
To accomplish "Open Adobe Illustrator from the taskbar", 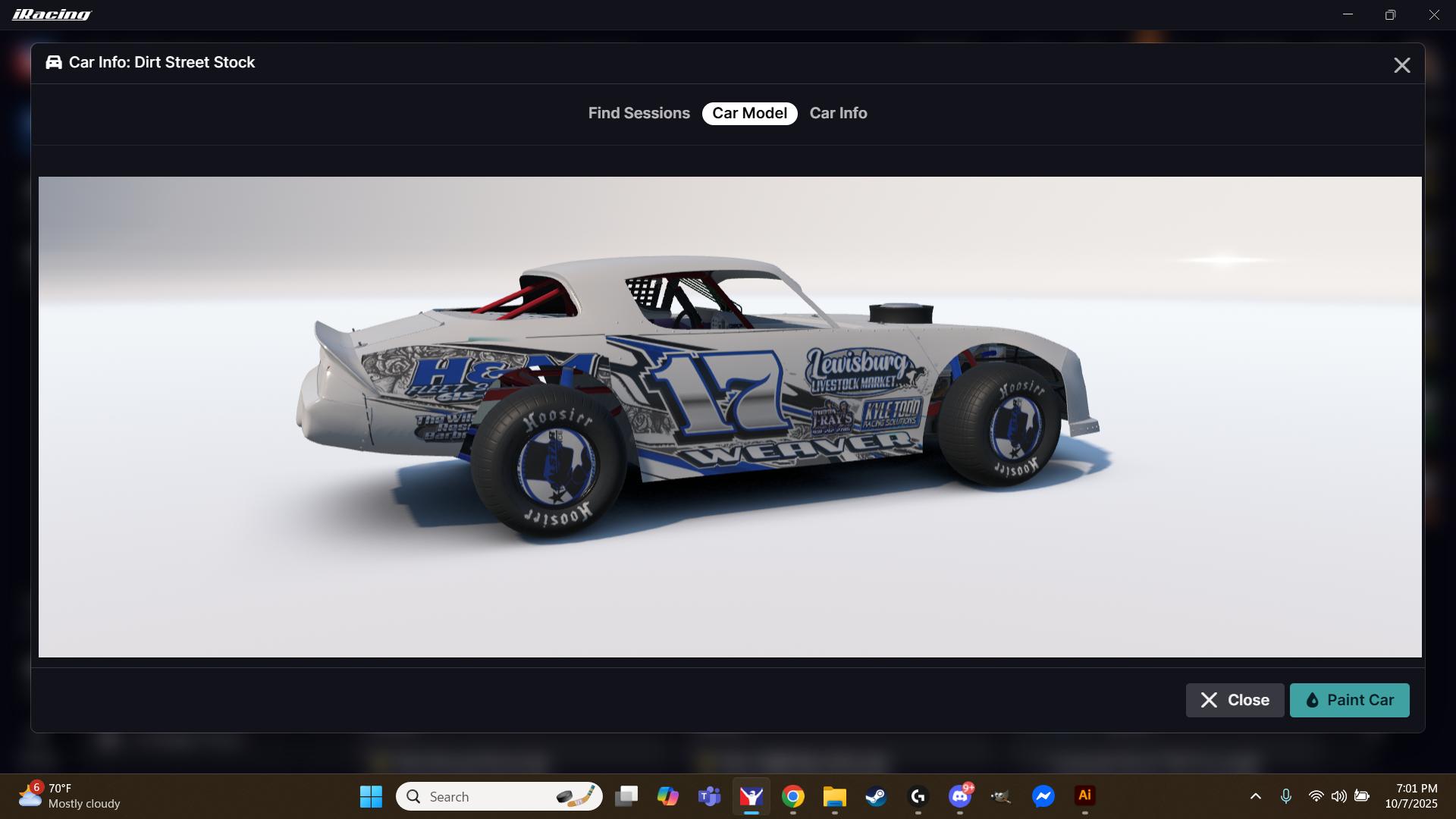I will (1085, 797).
